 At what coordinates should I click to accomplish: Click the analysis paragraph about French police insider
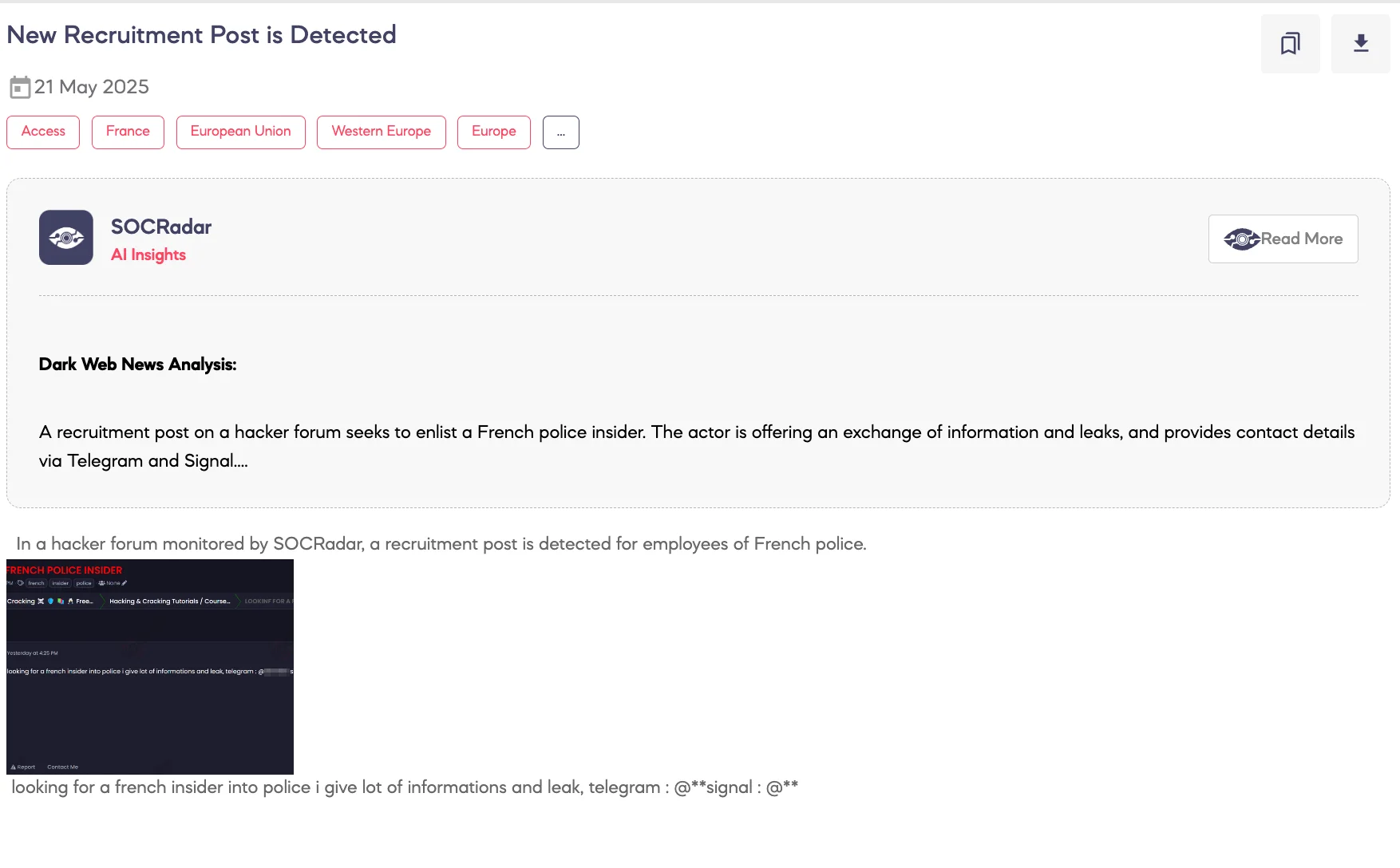697,446
